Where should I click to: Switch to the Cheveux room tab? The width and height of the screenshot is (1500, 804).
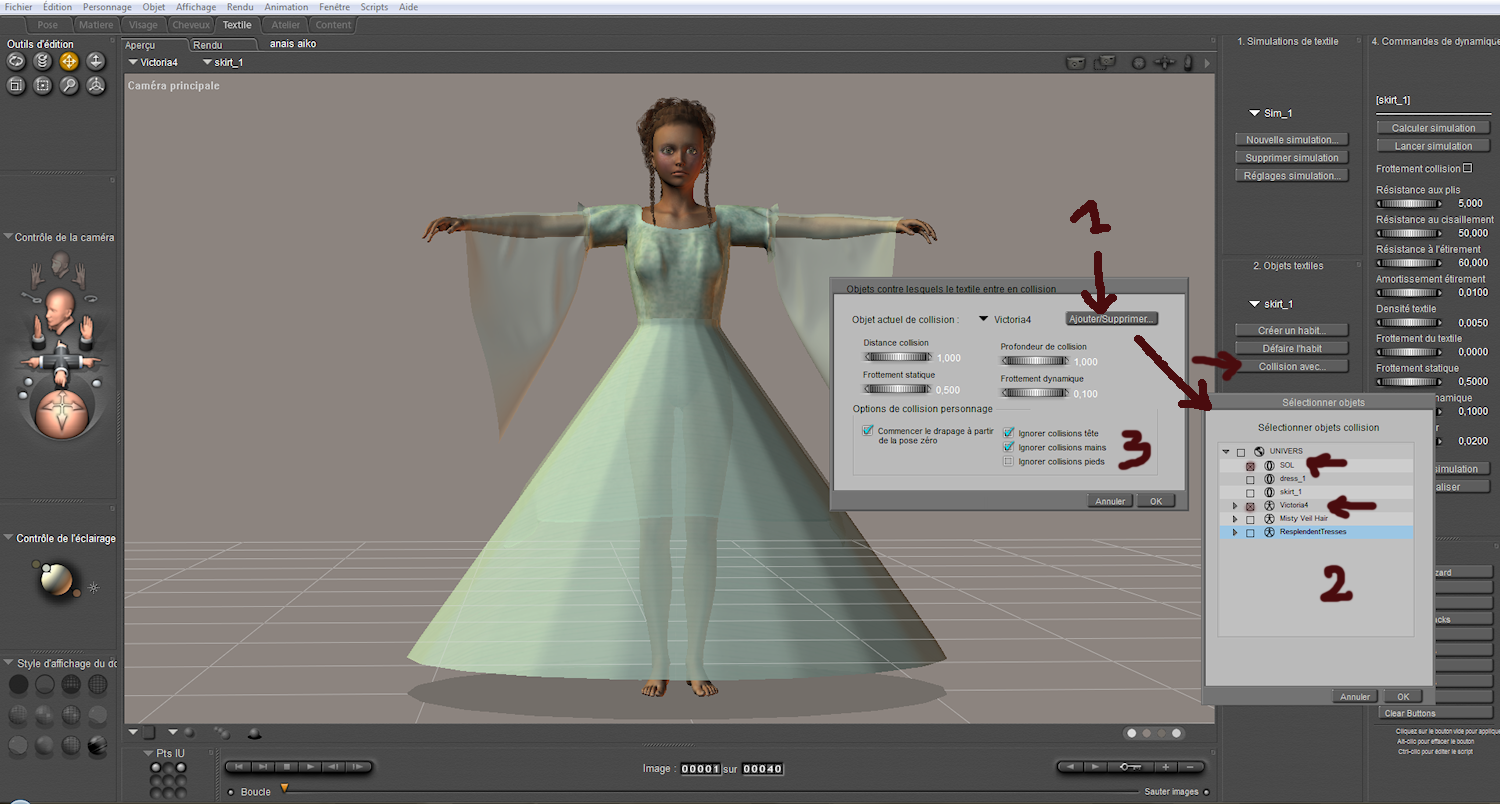click(190, 25)
